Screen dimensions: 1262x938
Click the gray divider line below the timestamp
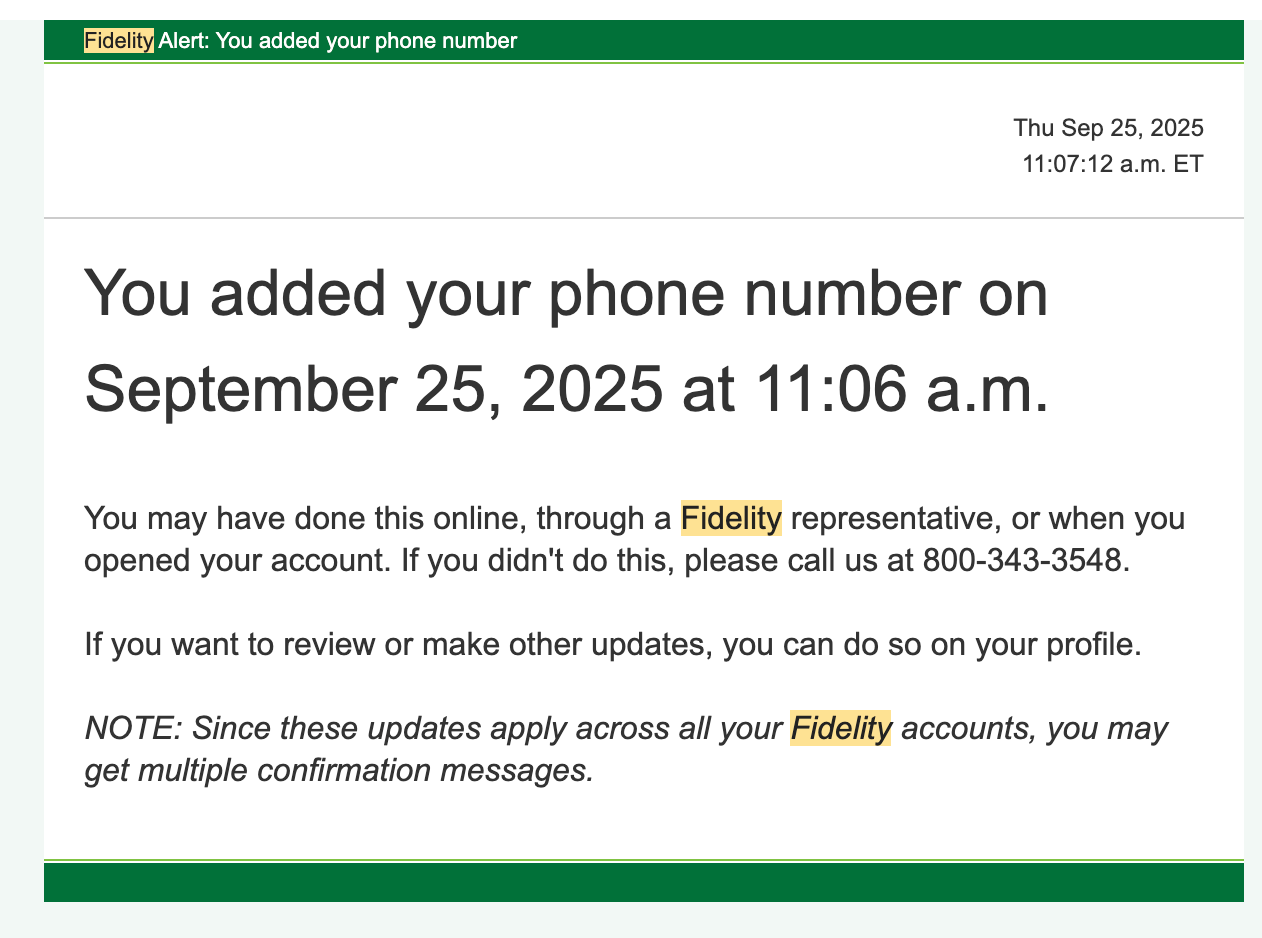pos(643,218)
